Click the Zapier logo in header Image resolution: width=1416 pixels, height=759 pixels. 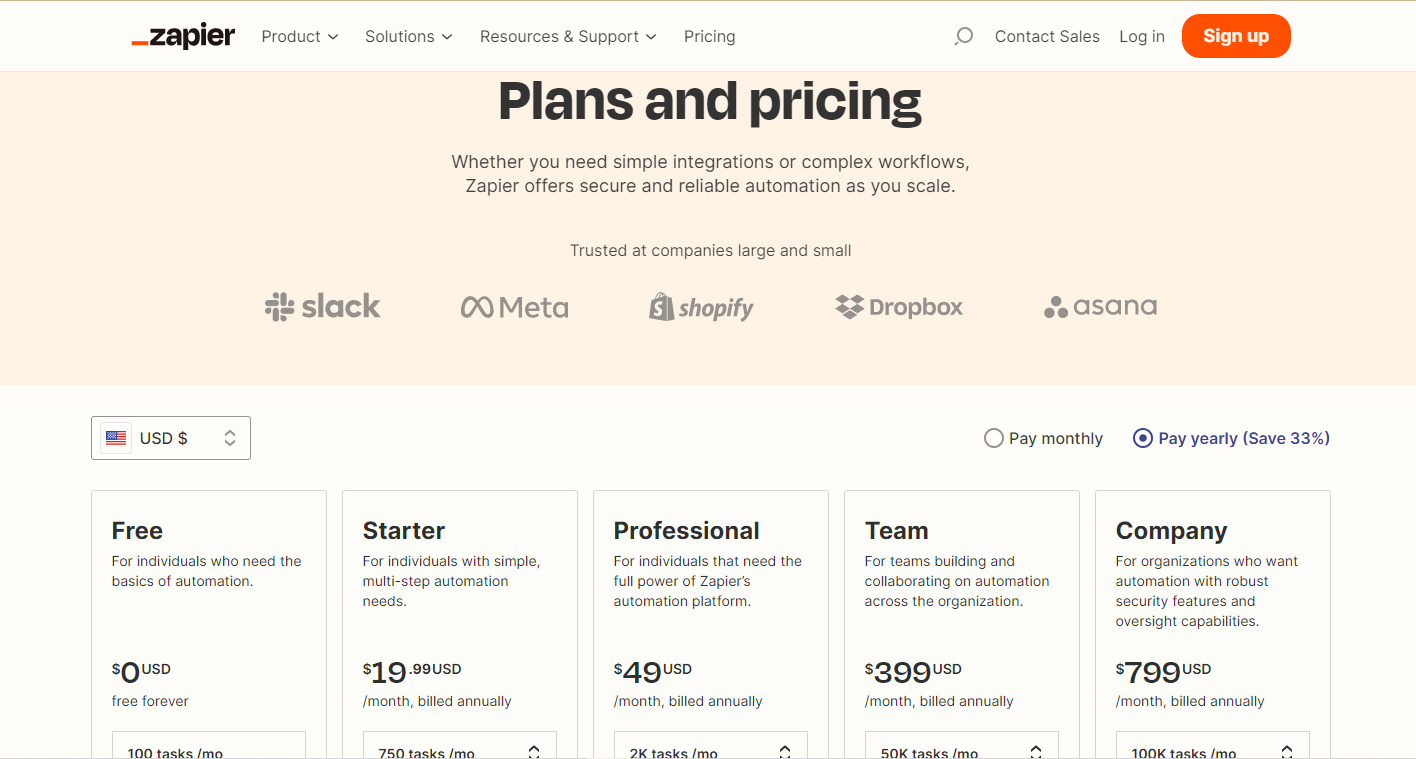tap(183, 36)
